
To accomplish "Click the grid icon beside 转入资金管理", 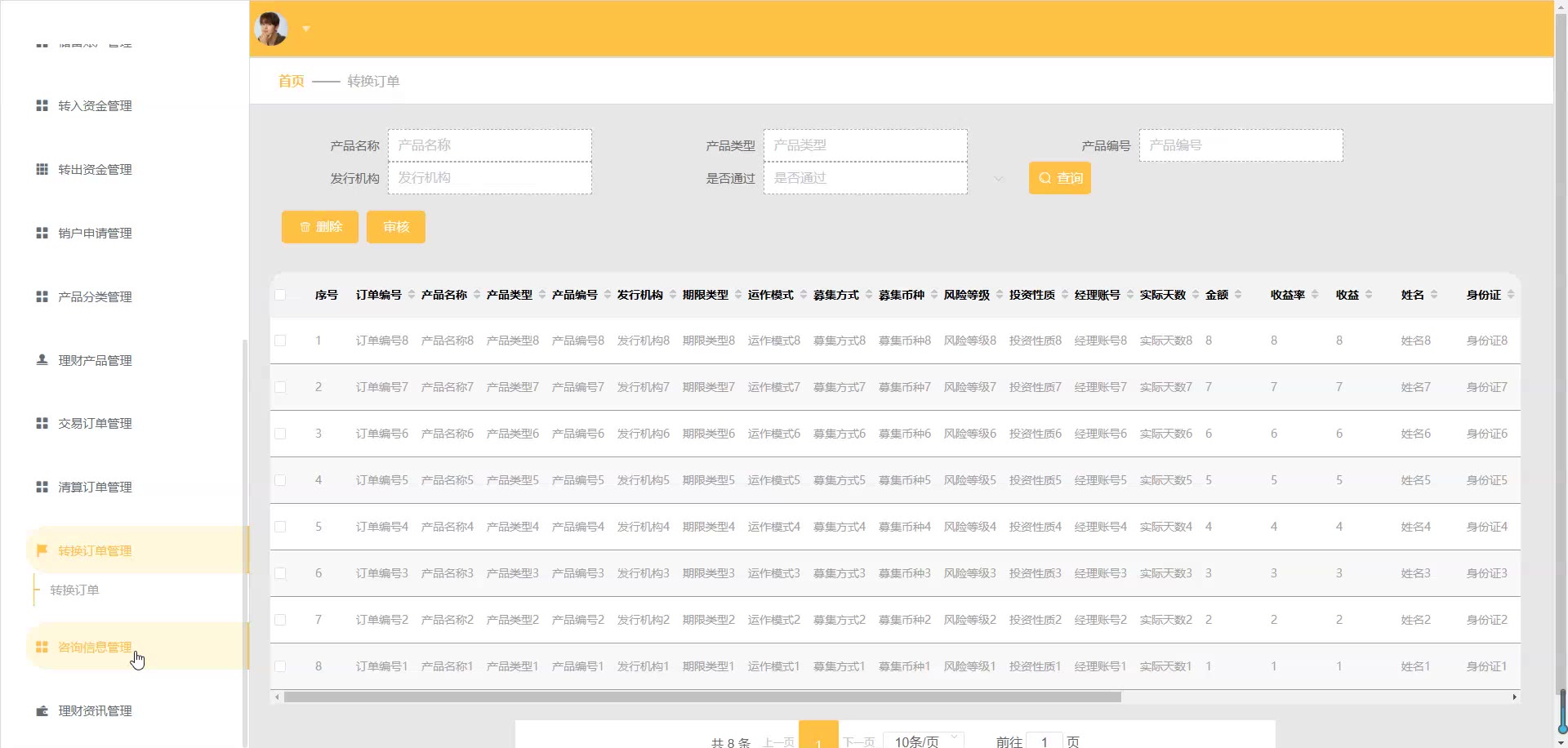I will point(42,106).
